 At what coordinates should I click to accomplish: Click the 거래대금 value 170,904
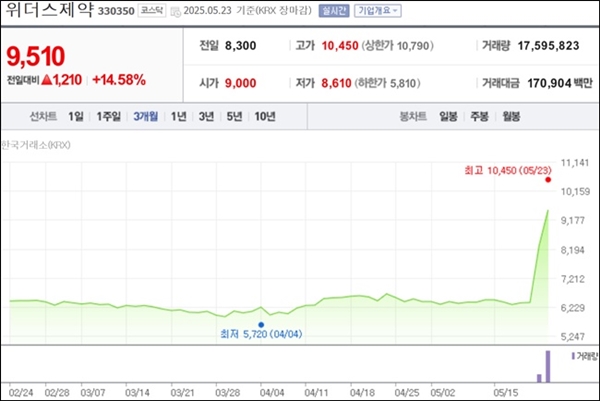(549, 83)
